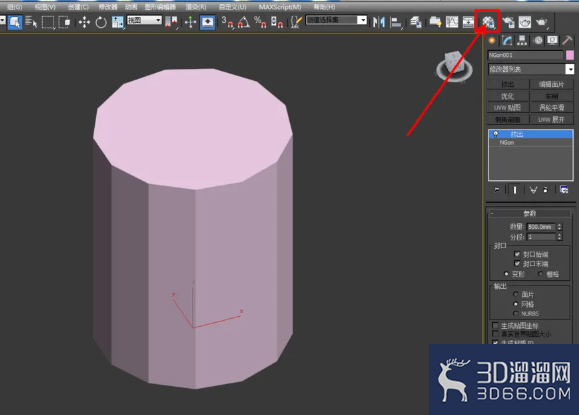Increase the 分段 segments spinner
Screen dimensions: 579x415
click(x=560, y=234)
